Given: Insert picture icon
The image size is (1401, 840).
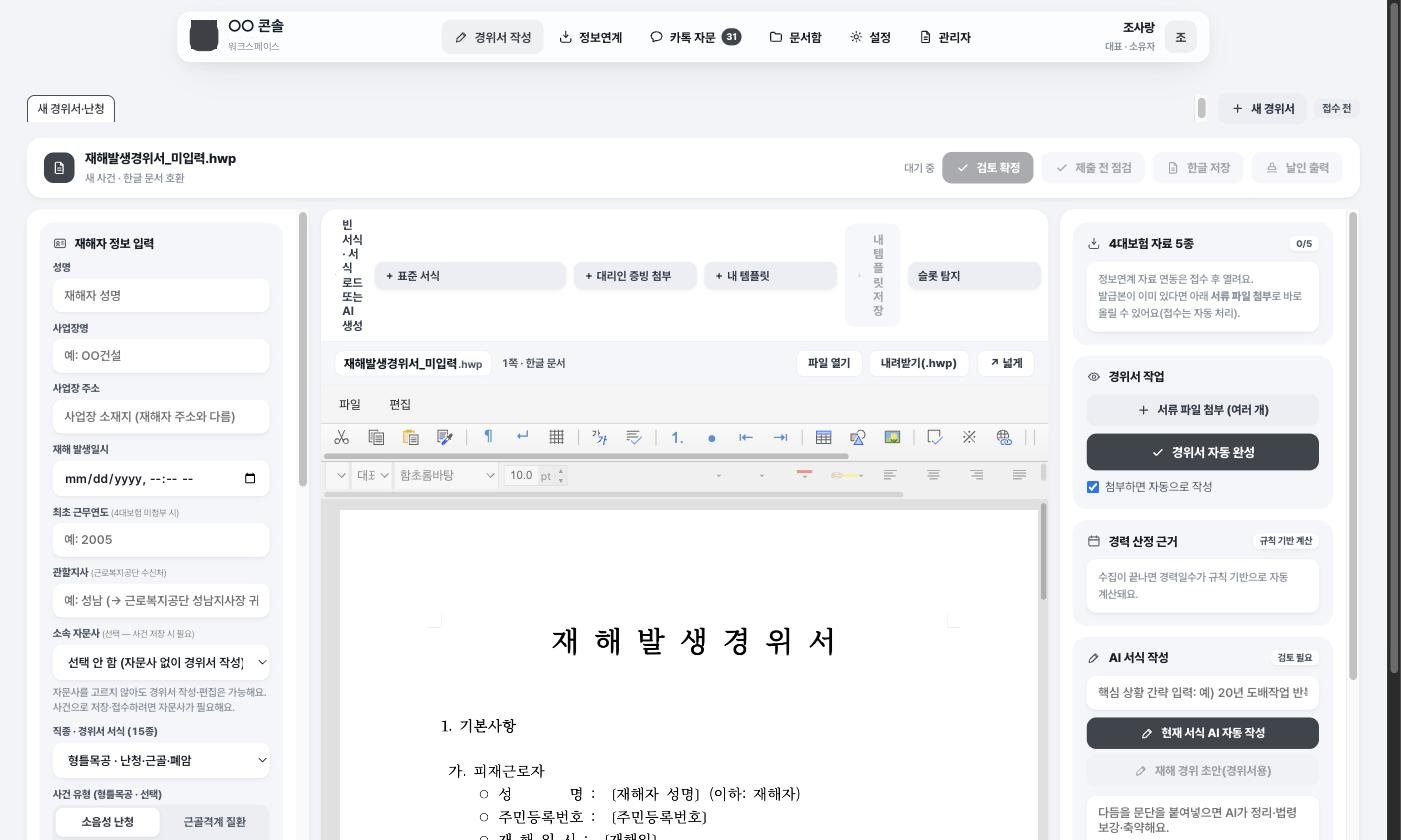Looking at the screenshot, I should tap(892, 437).
